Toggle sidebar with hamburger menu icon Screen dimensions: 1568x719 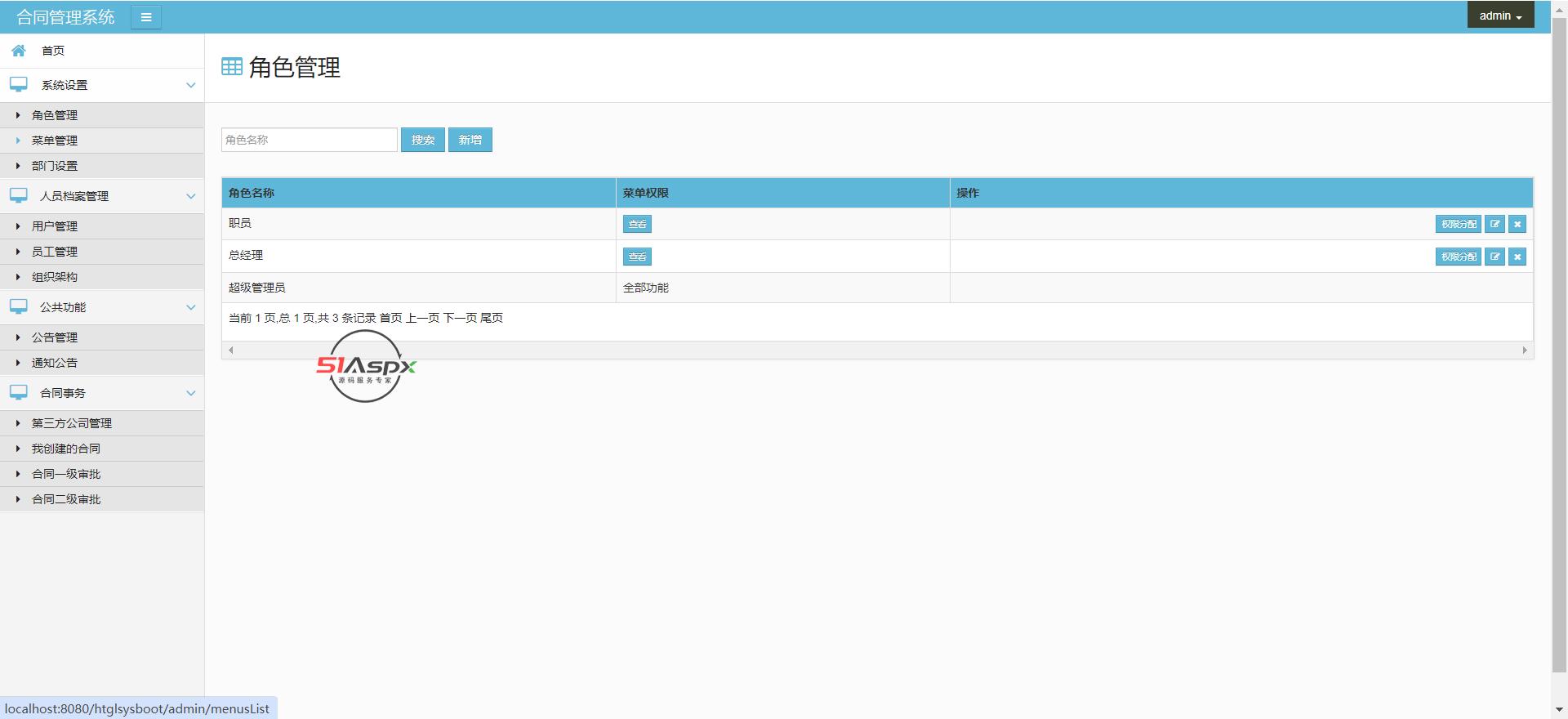tap(146, 17)
